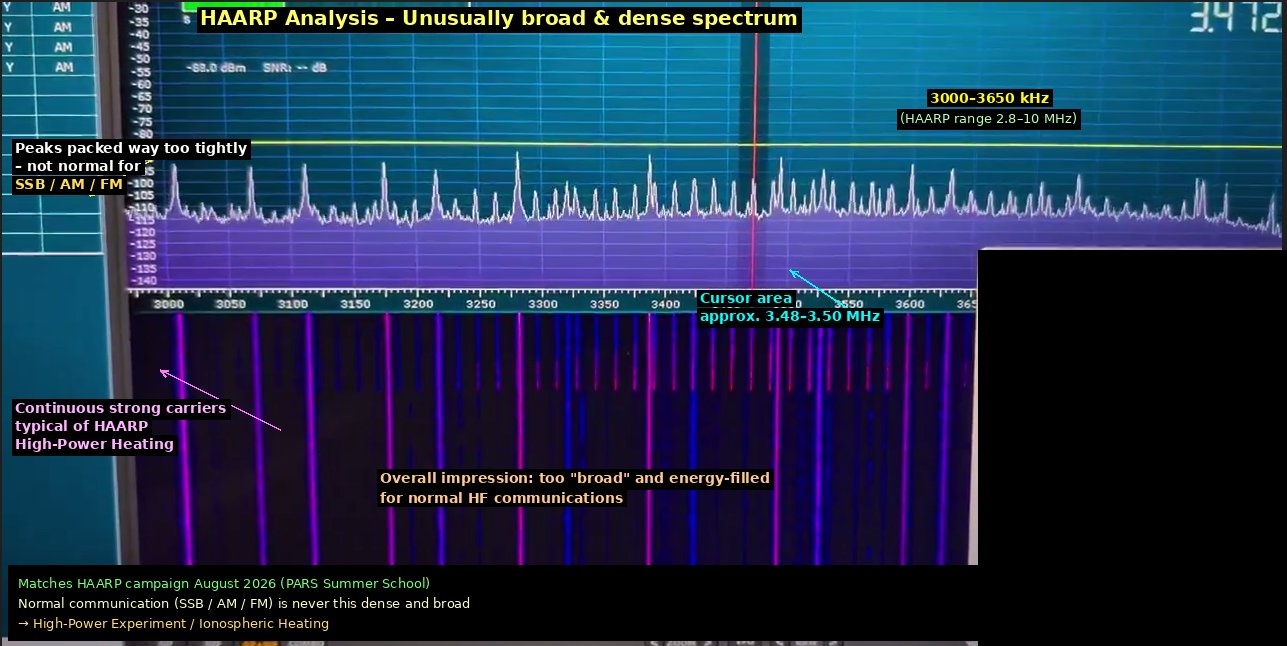The width and height of the screenshot is (1287, 646).
Task: Click the -65 label on the dB scale
Action: (139, 97)
